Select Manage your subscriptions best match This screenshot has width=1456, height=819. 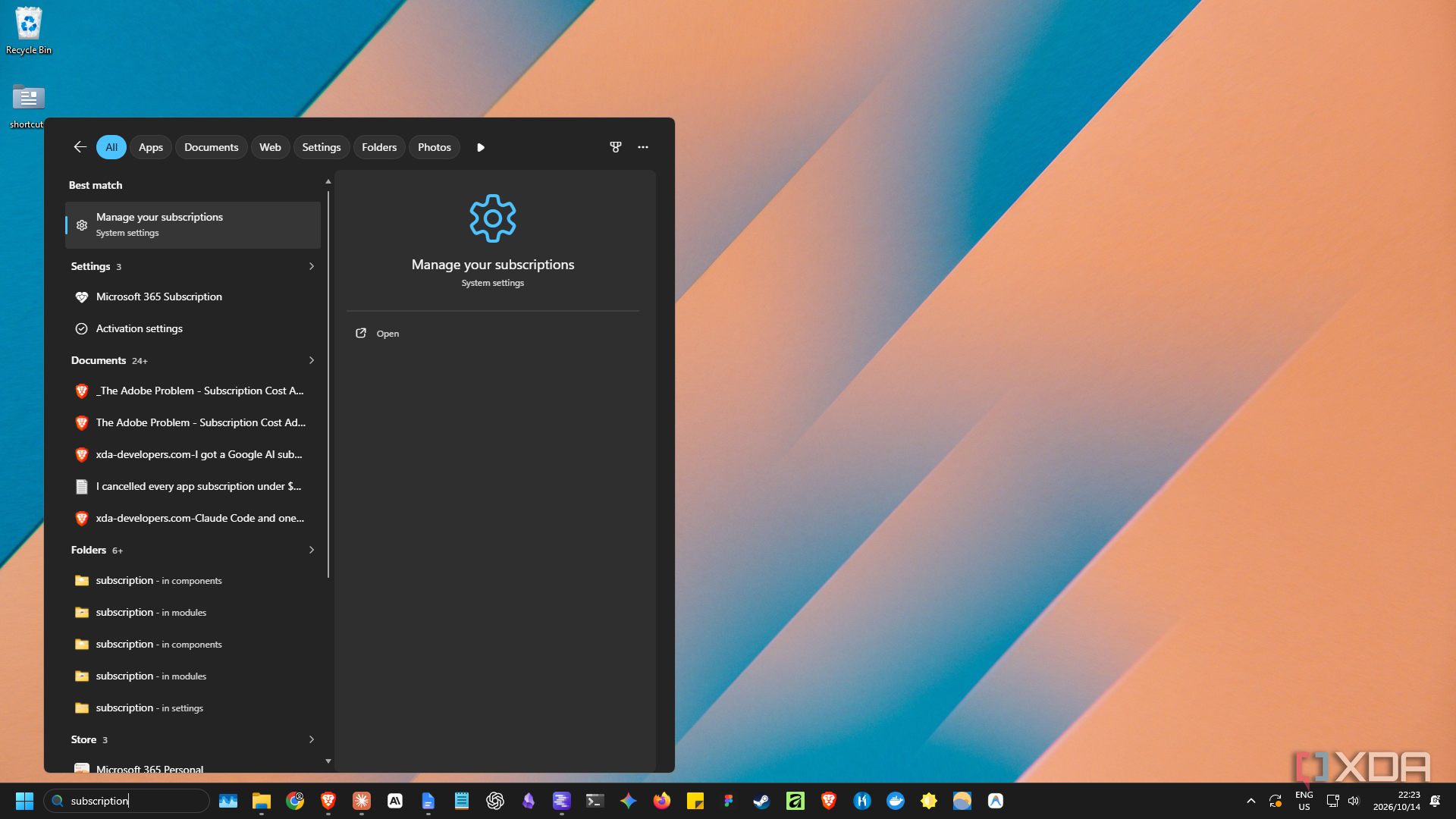(x=193, y=224)
